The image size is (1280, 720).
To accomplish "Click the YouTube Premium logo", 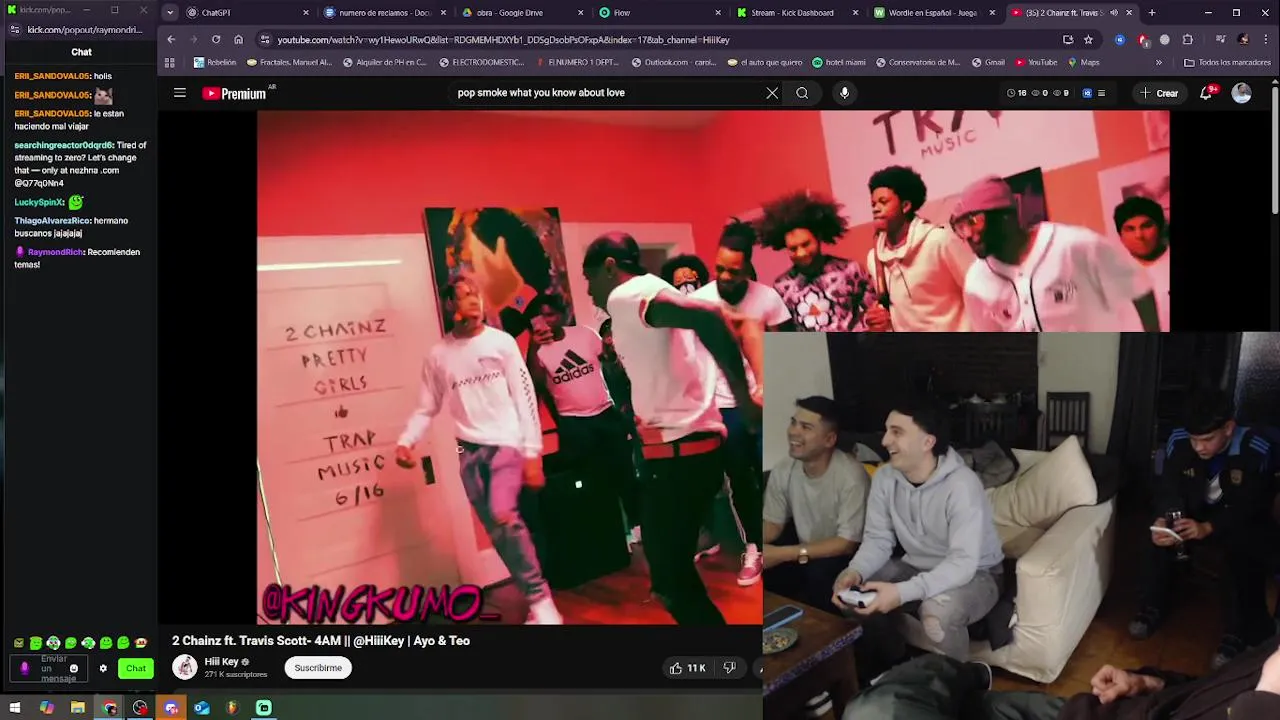I will [x=236, y=93].
